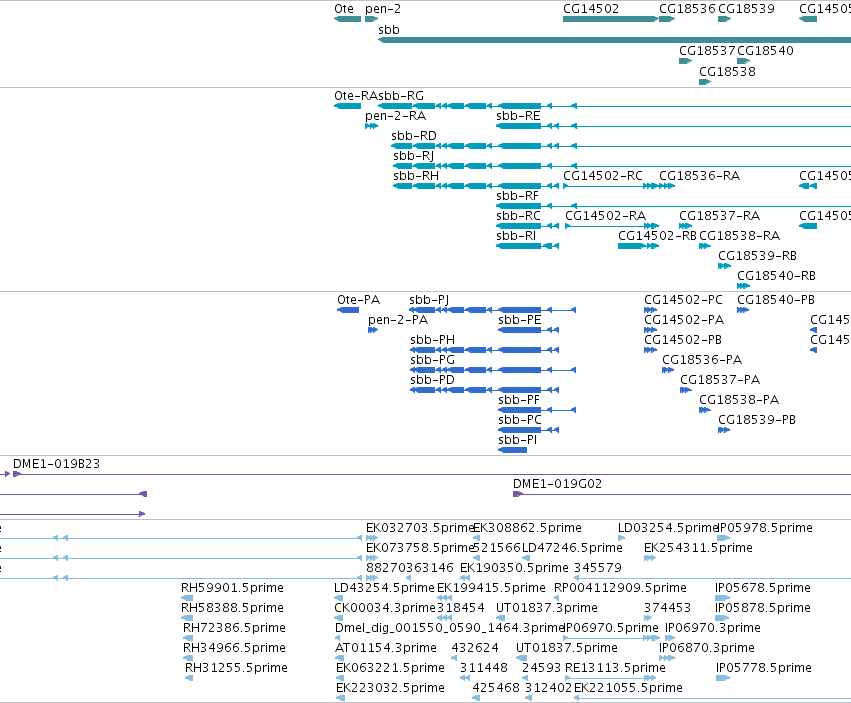The height and width of the screenshot is (703, 851).
Task: Select the EK308862.5prime EST label
Action: [528, 528]
